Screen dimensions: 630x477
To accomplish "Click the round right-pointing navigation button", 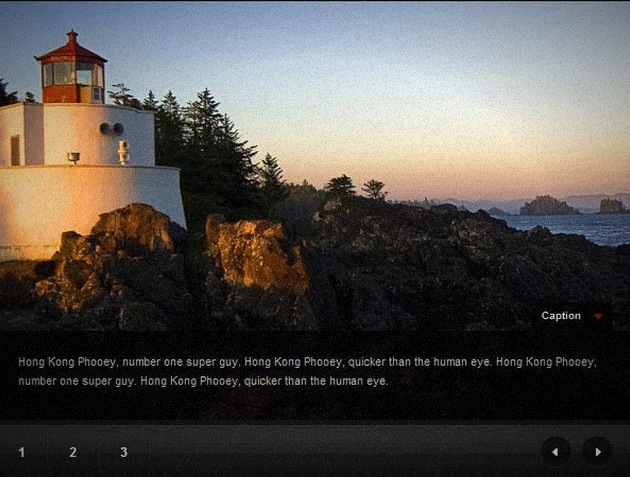I will (597, 452).
